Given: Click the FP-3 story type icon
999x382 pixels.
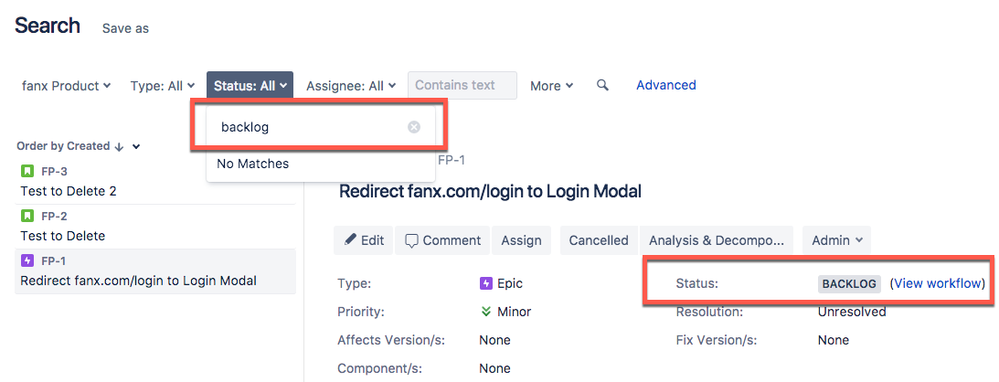Looking at the screenshot, I should 27,171.
